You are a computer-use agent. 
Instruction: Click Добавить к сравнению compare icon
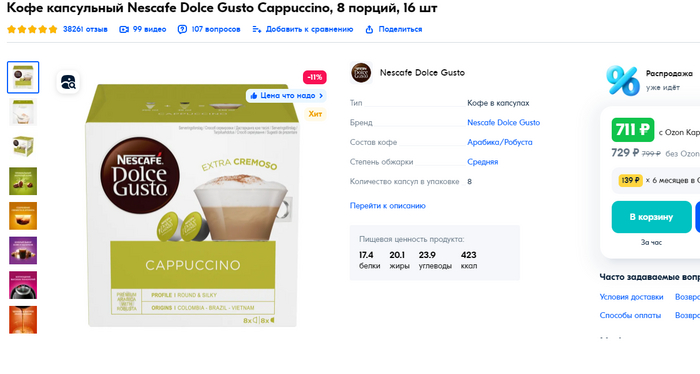(256, 29)
